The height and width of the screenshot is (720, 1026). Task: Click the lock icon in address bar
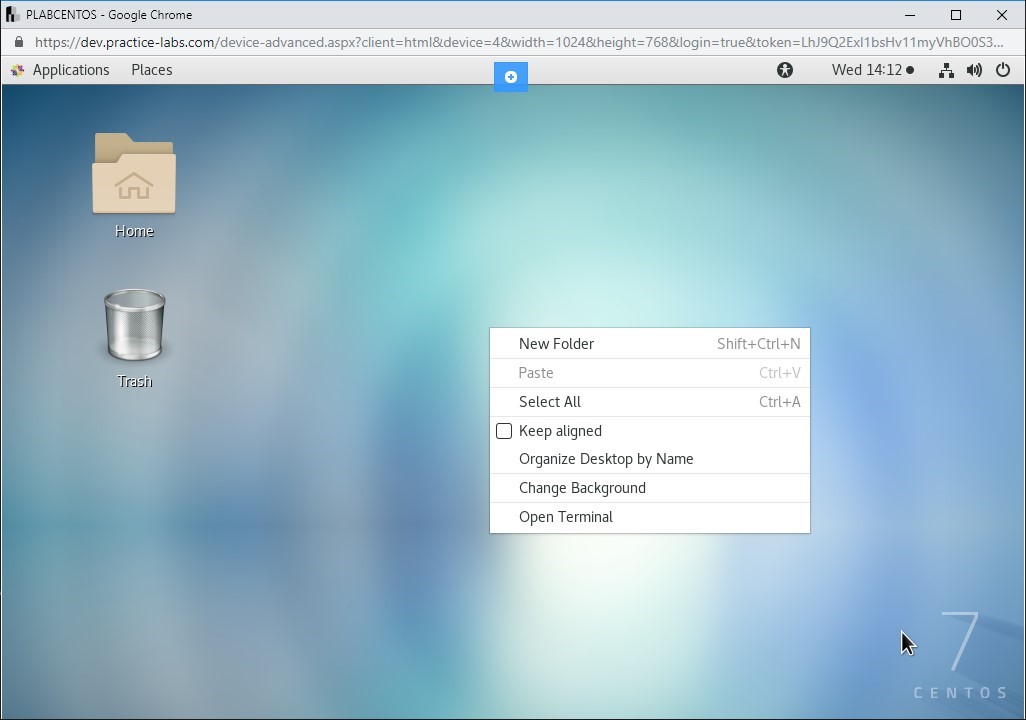pos(18,42)
